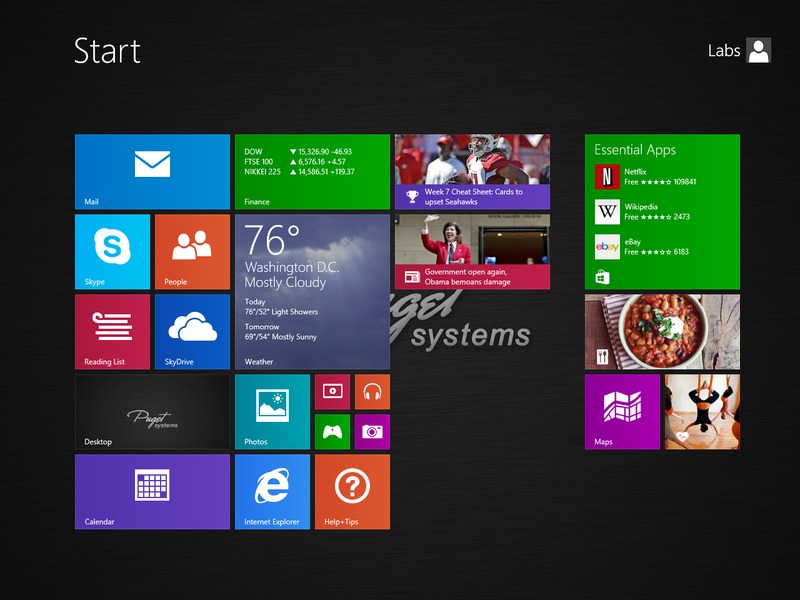Open the Reading List tile
Viewport: 800px width, 600px height.
click(112, 331)
